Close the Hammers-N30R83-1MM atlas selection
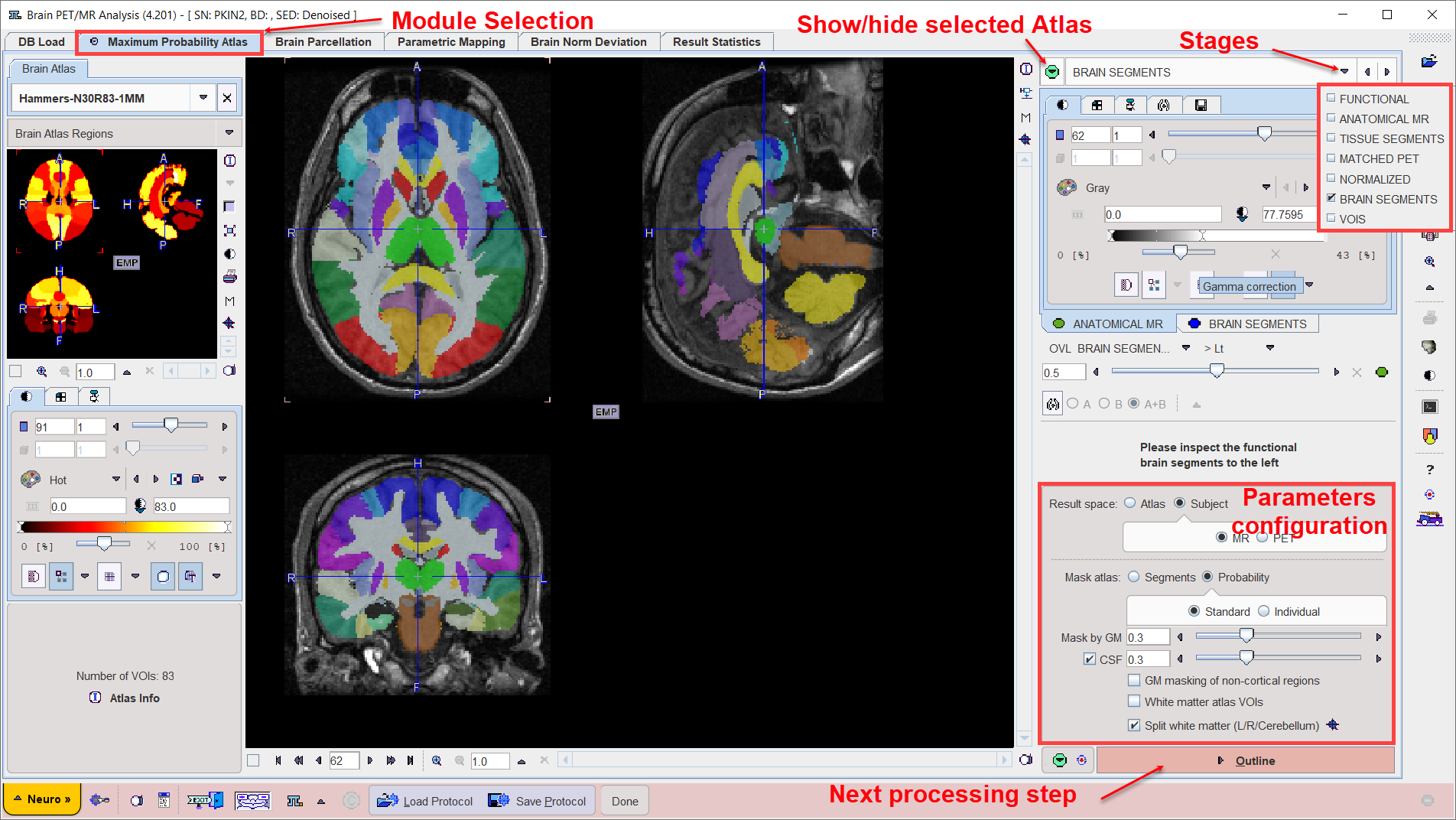1456x820 pixels. click(x=227, y=98)
